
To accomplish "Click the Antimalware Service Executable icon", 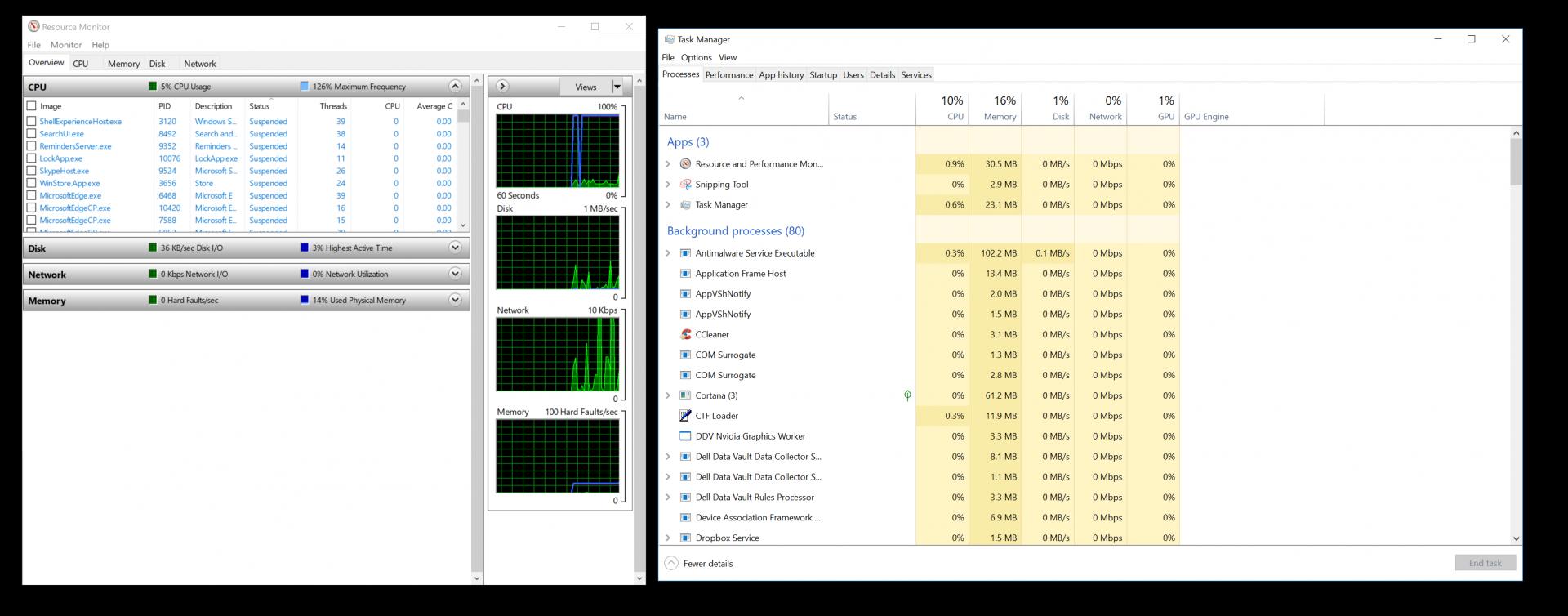I will pyautogui.click(x=685, y=253).
